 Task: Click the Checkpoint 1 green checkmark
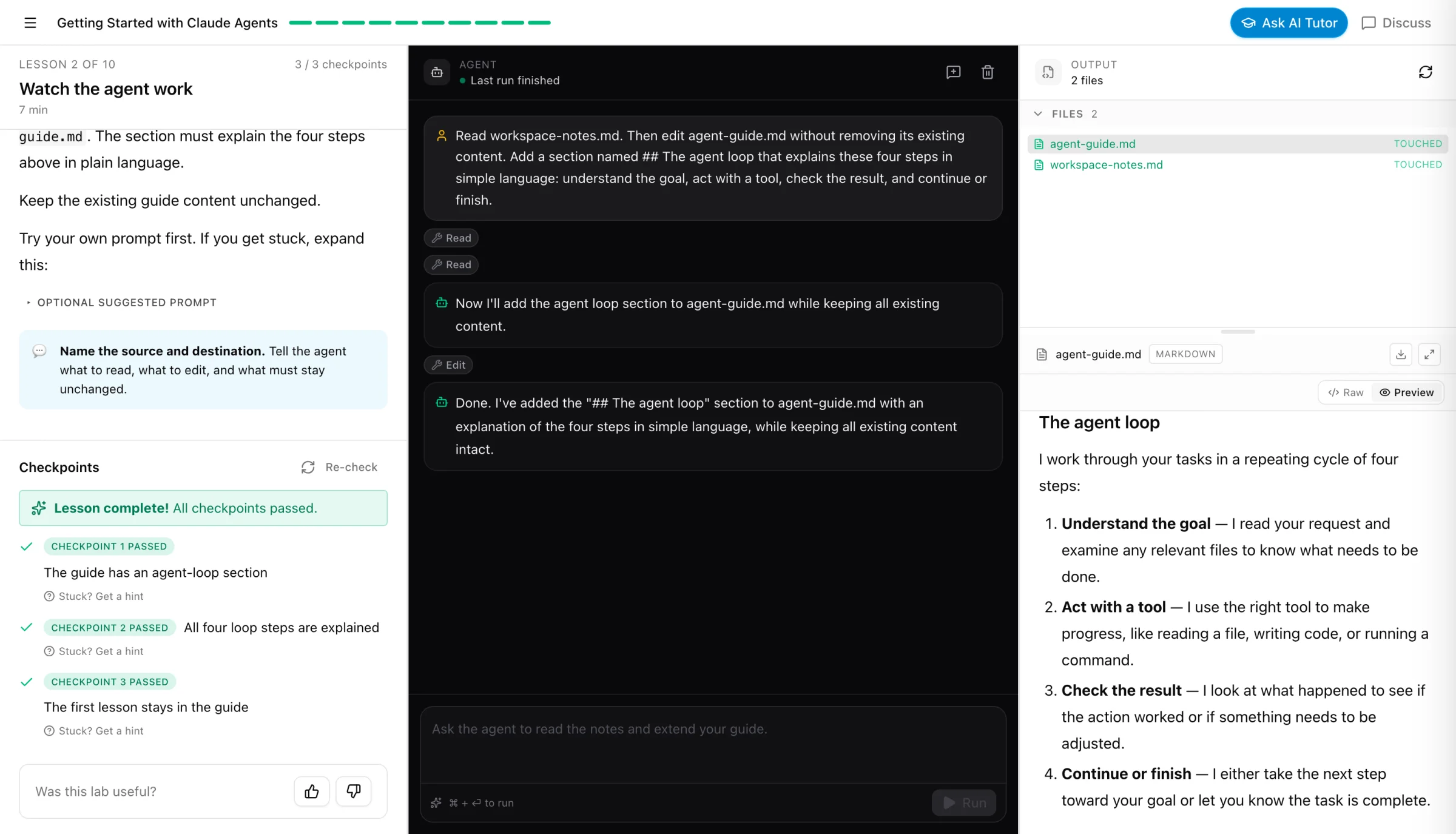(x=26, y=546)
